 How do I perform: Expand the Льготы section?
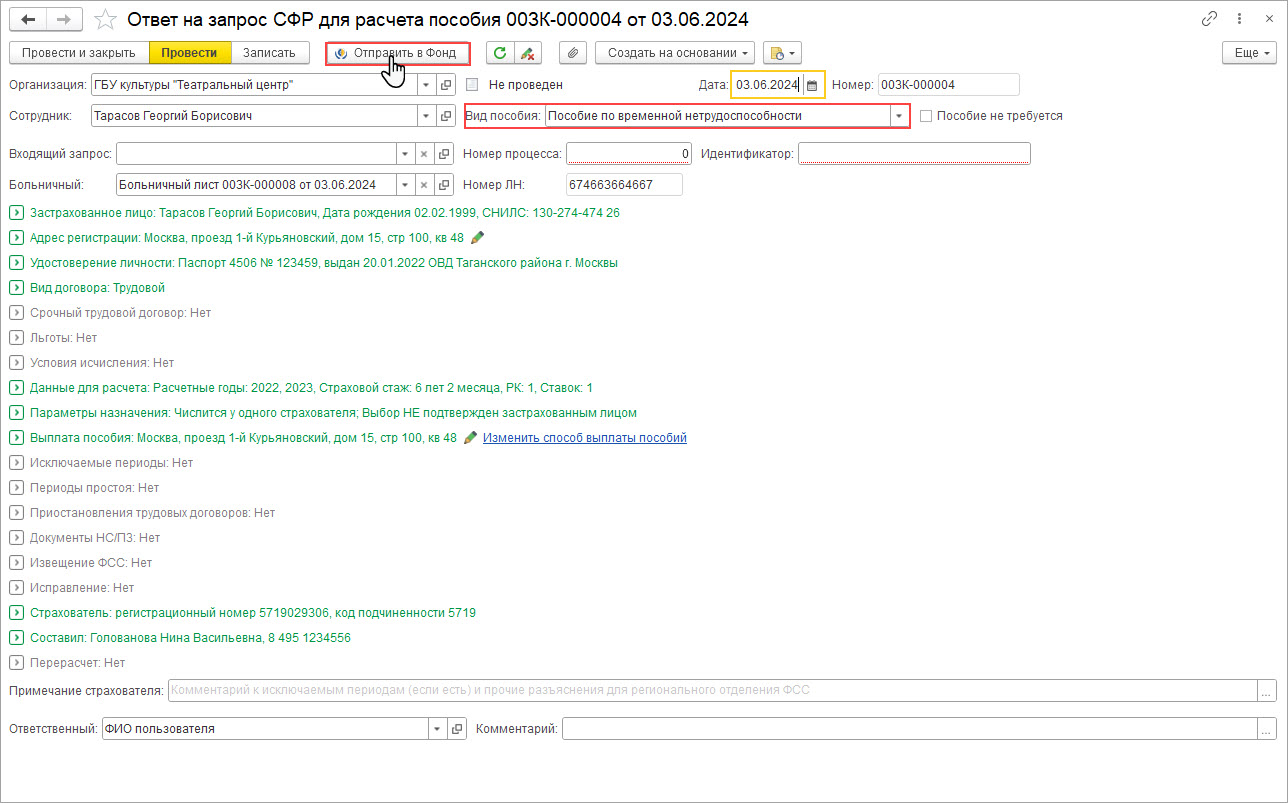(x=16, y=338)
